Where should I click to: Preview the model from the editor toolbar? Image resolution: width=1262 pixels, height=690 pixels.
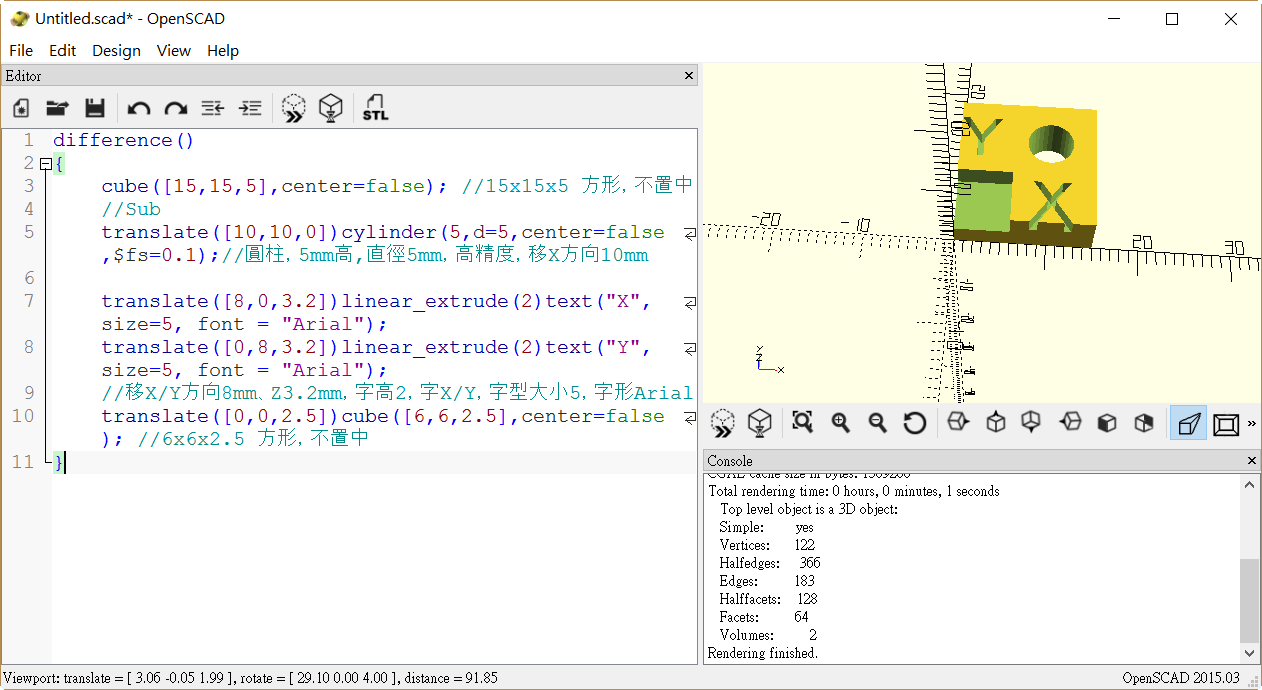(293, 108)
